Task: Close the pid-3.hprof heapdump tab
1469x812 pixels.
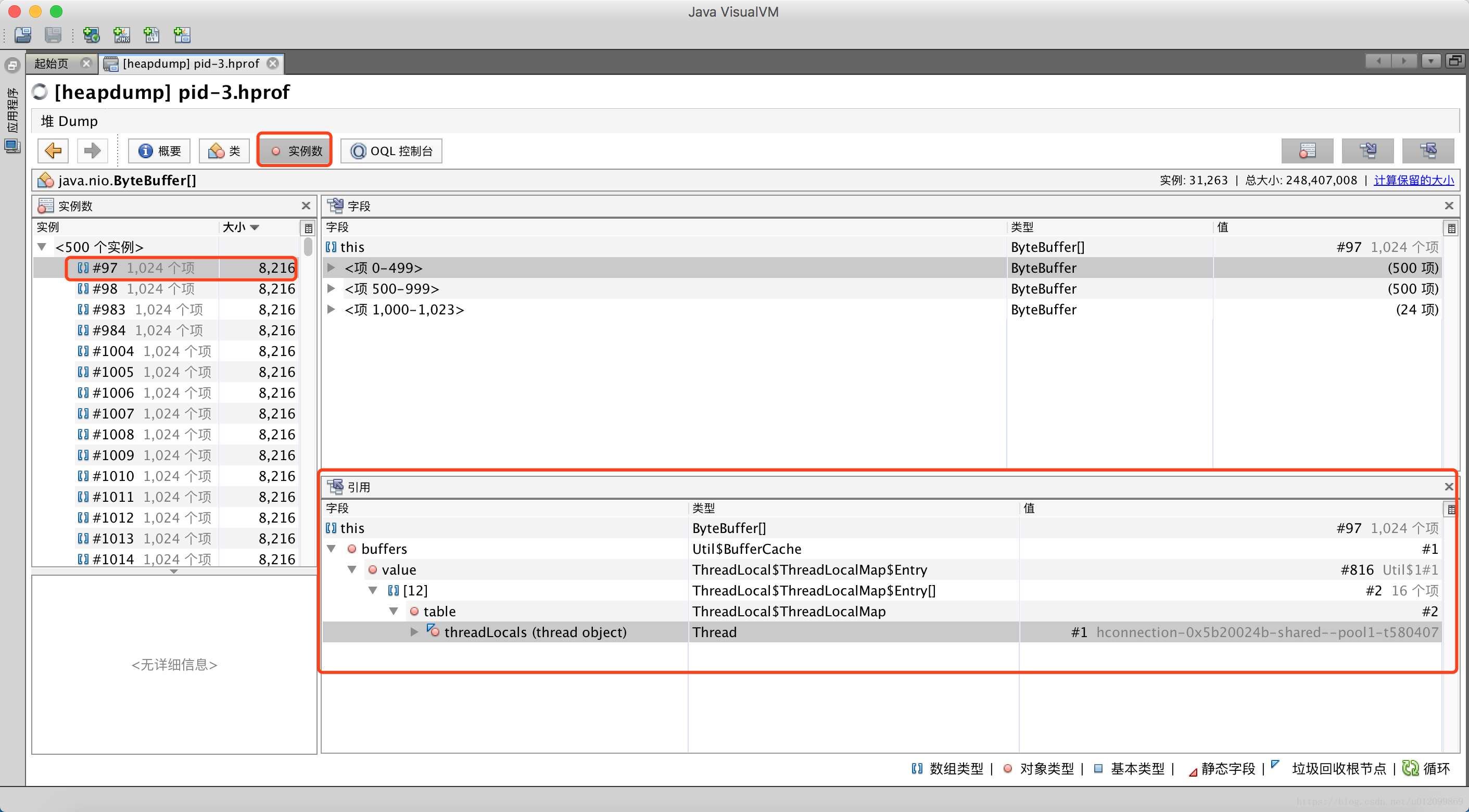Action: pyautogui.click(x=273, y=63)
